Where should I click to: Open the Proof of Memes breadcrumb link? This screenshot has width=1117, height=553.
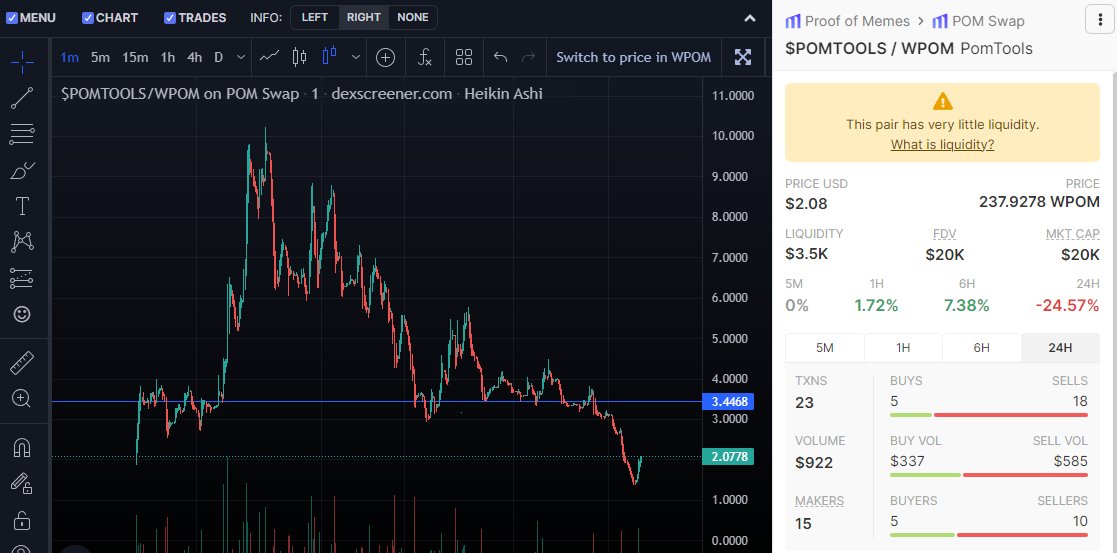(847, 21)
